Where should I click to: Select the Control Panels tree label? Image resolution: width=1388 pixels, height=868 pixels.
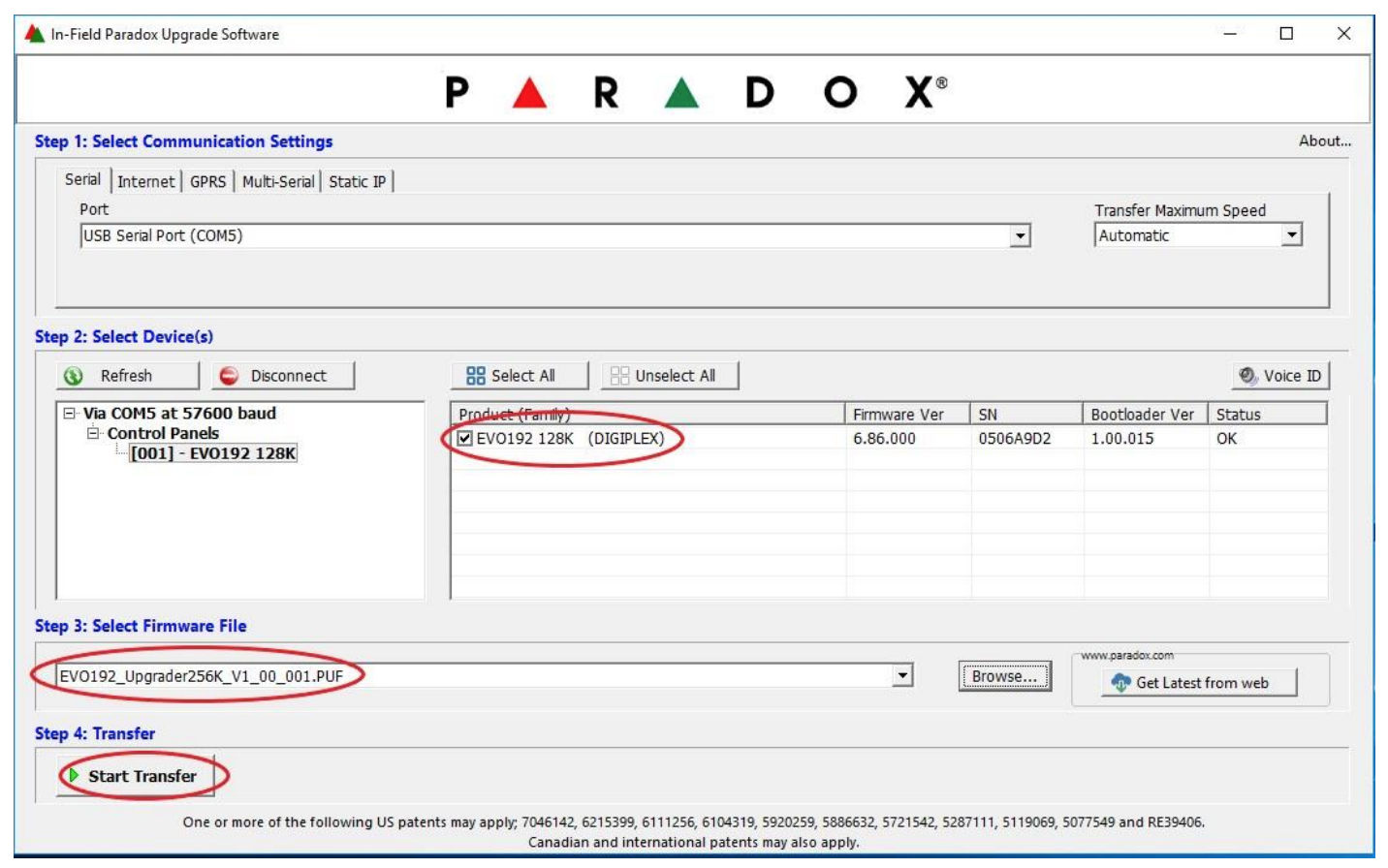(163, 433)
